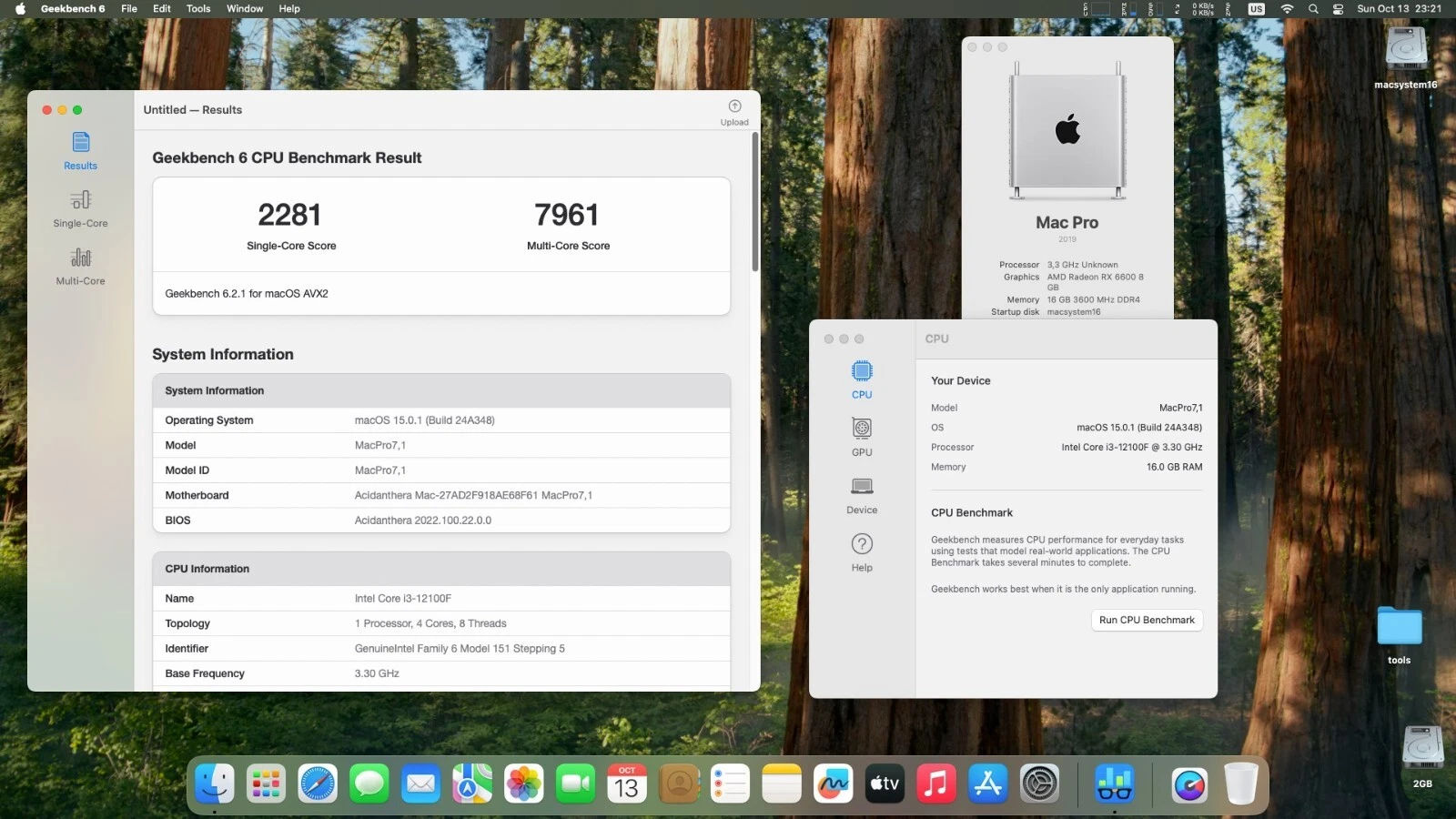Open the Help section in Geekbench
This screenshot has width=1456, height=819.
[862, 552]
